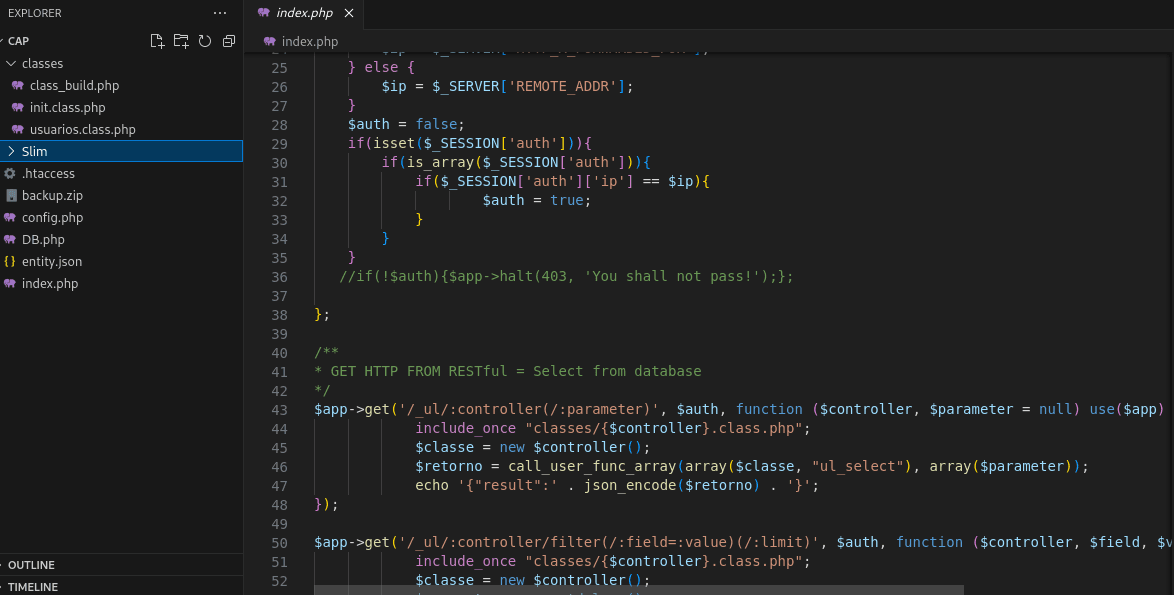Expand the Timeline panel

pyautogui.click(x=33, y=587)
